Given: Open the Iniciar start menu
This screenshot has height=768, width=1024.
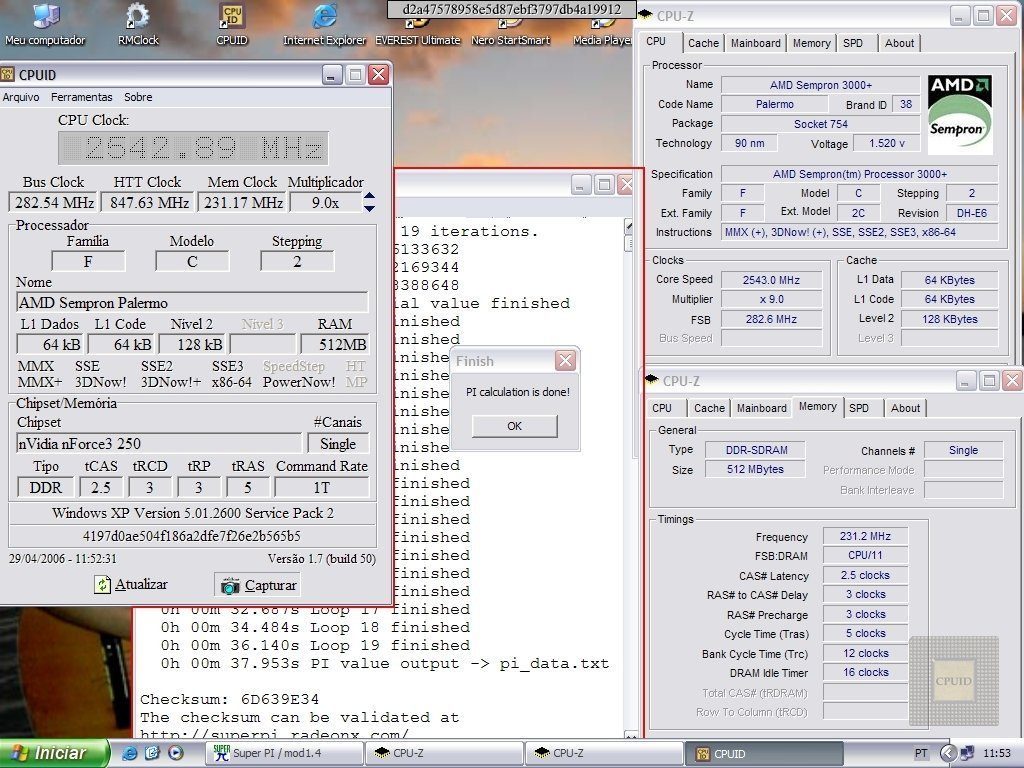Looking at the screenshot, I should click(x=54, y=753).
